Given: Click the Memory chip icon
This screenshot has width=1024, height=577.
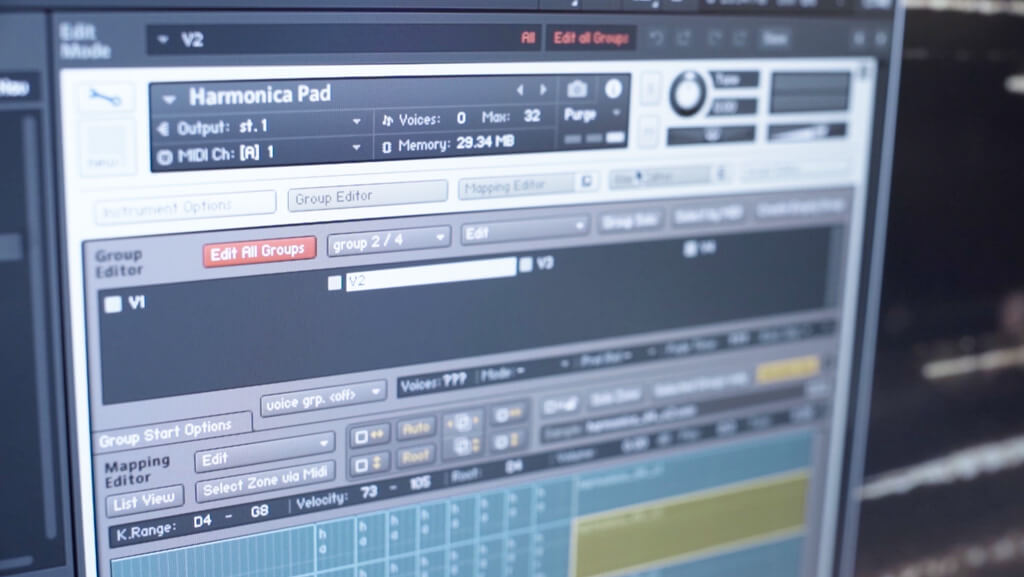Looking at the screenshot, I should (387, 147).
